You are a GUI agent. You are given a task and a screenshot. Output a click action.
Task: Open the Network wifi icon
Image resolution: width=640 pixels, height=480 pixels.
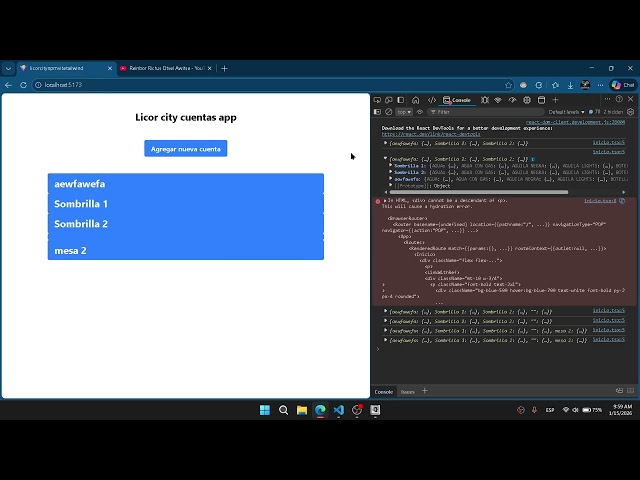(498, 100)
